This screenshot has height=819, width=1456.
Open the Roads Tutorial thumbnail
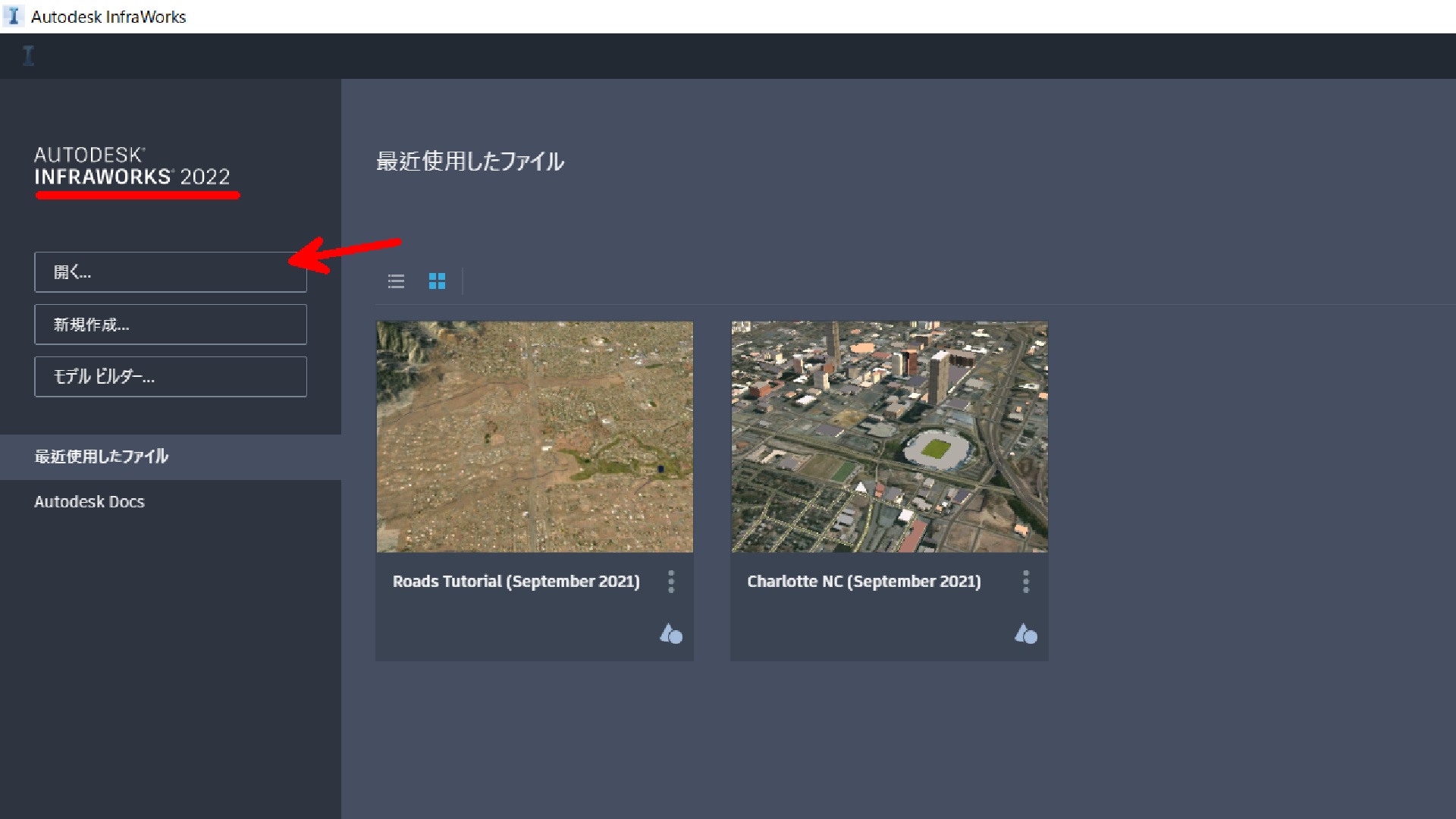pos(535,437)
